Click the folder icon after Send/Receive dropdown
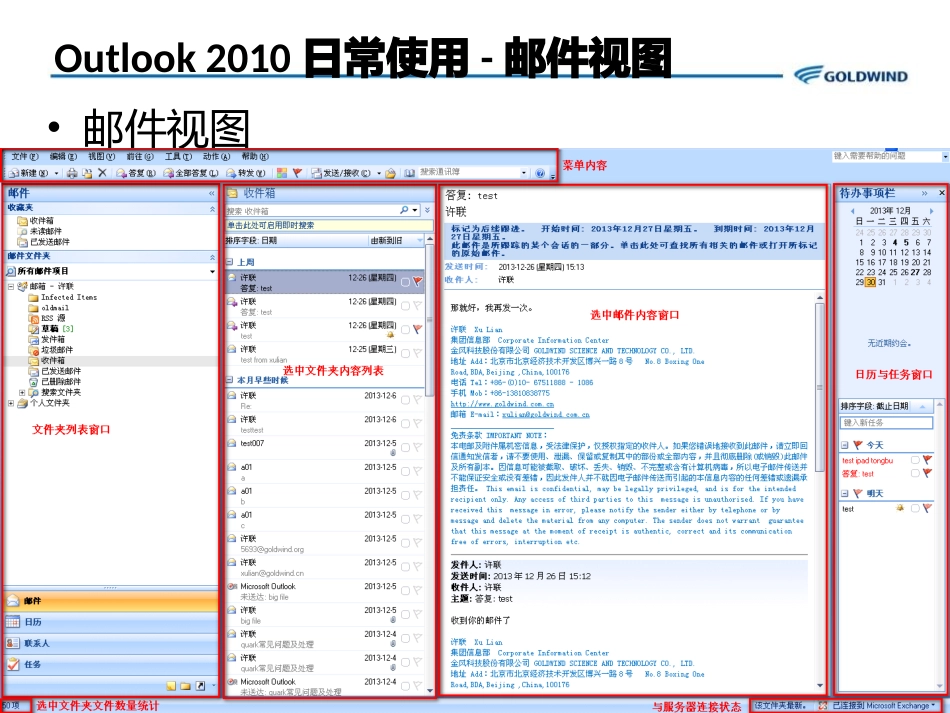 pyautogui.click(x=391, y=173)
